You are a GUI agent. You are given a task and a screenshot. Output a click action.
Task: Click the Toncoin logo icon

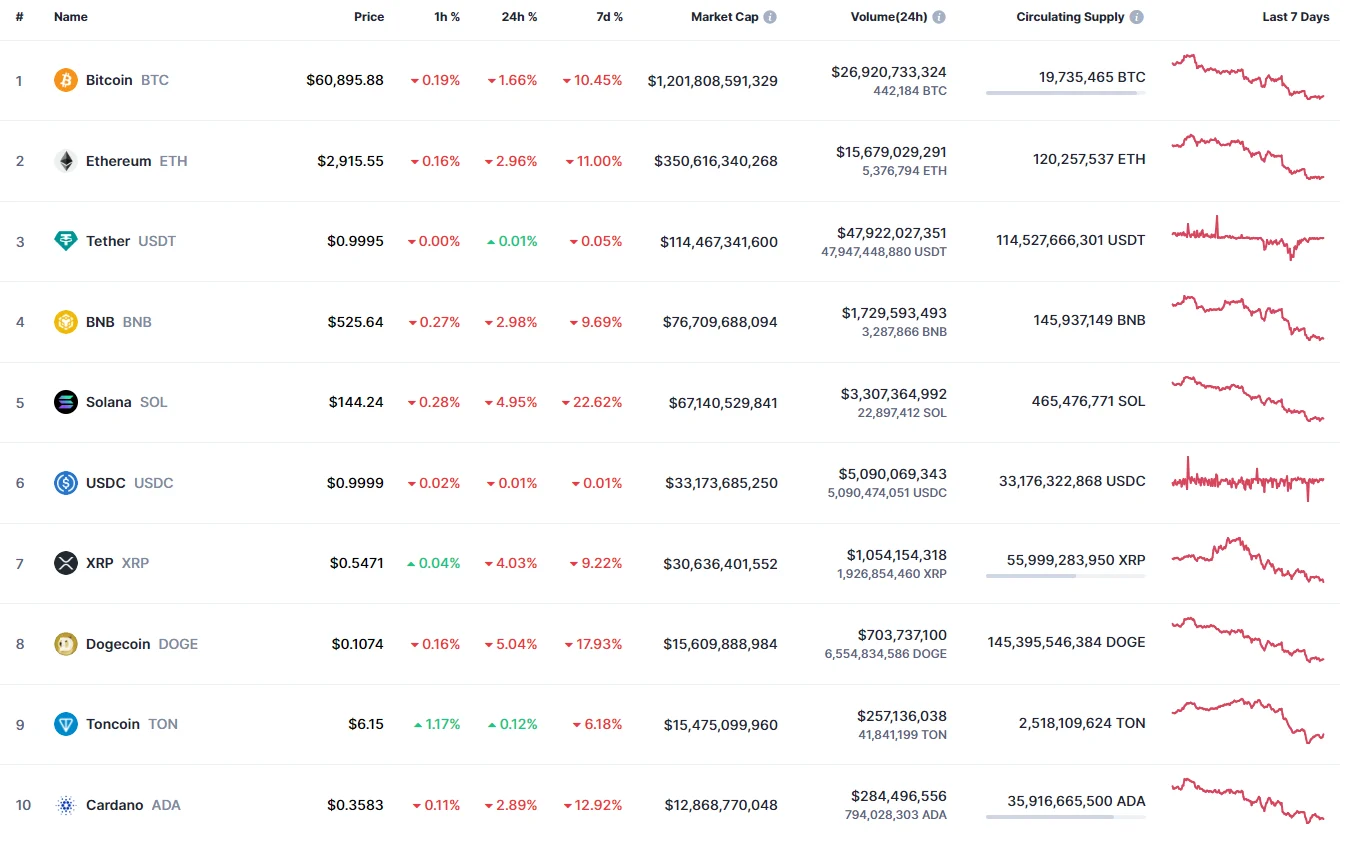pyautogui.click(x=65, y=724)
